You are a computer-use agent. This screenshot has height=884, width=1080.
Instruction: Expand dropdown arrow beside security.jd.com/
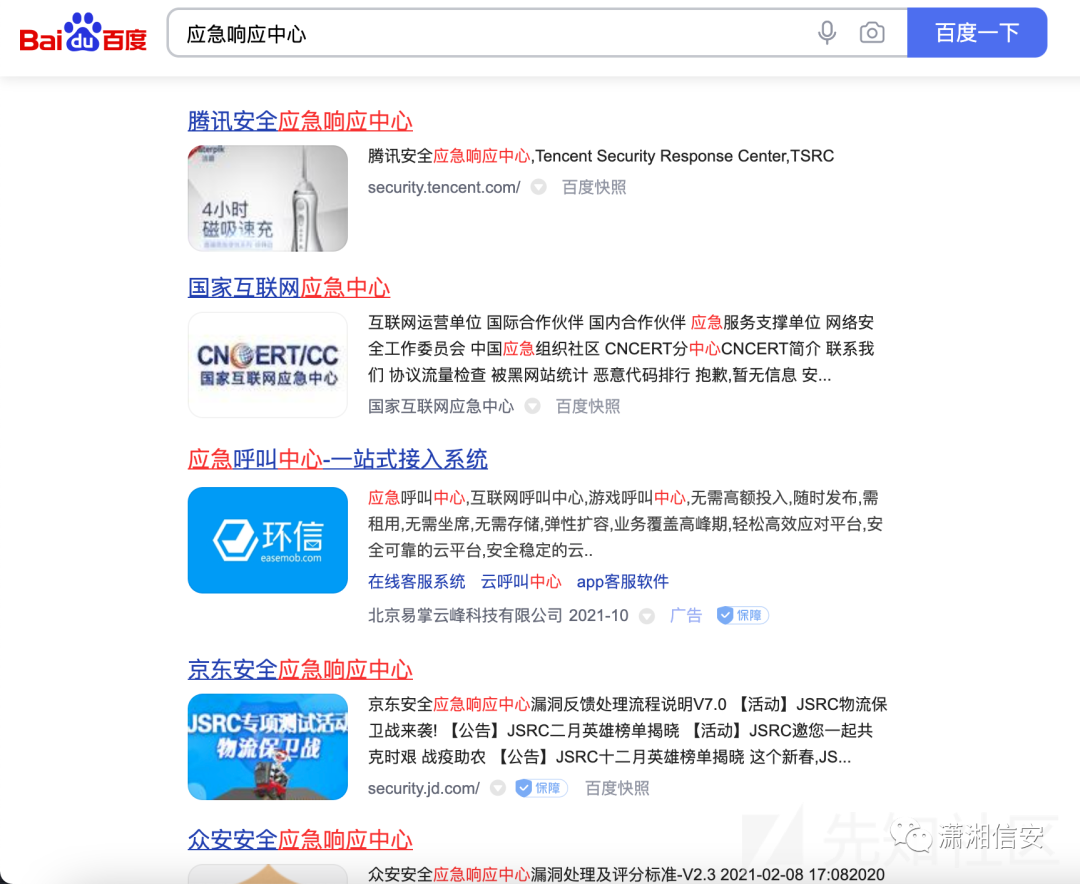click(497, 788)
